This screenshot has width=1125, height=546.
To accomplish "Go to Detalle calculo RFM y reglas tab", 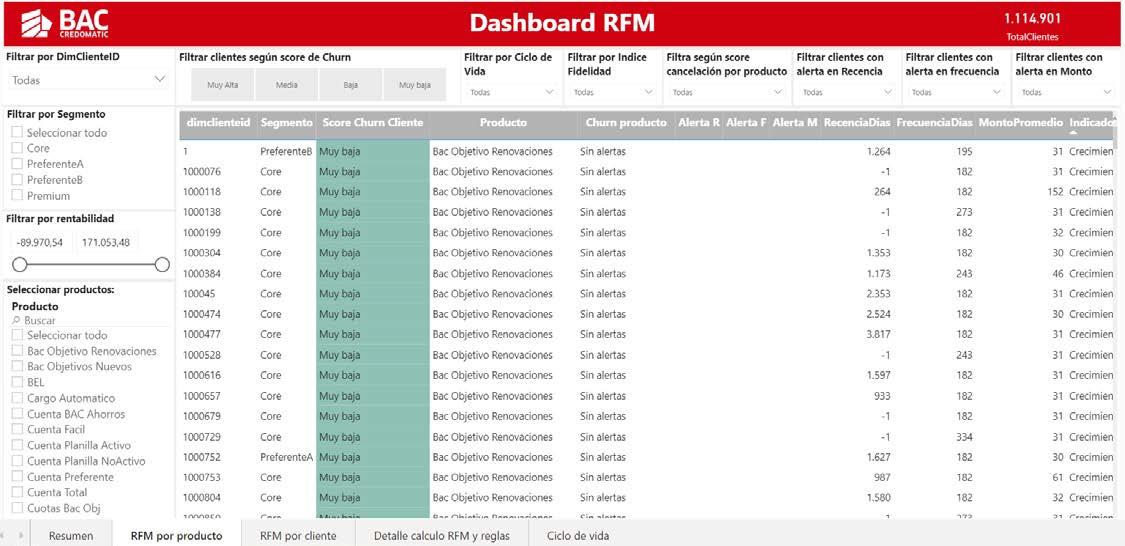I will (442, 535).
